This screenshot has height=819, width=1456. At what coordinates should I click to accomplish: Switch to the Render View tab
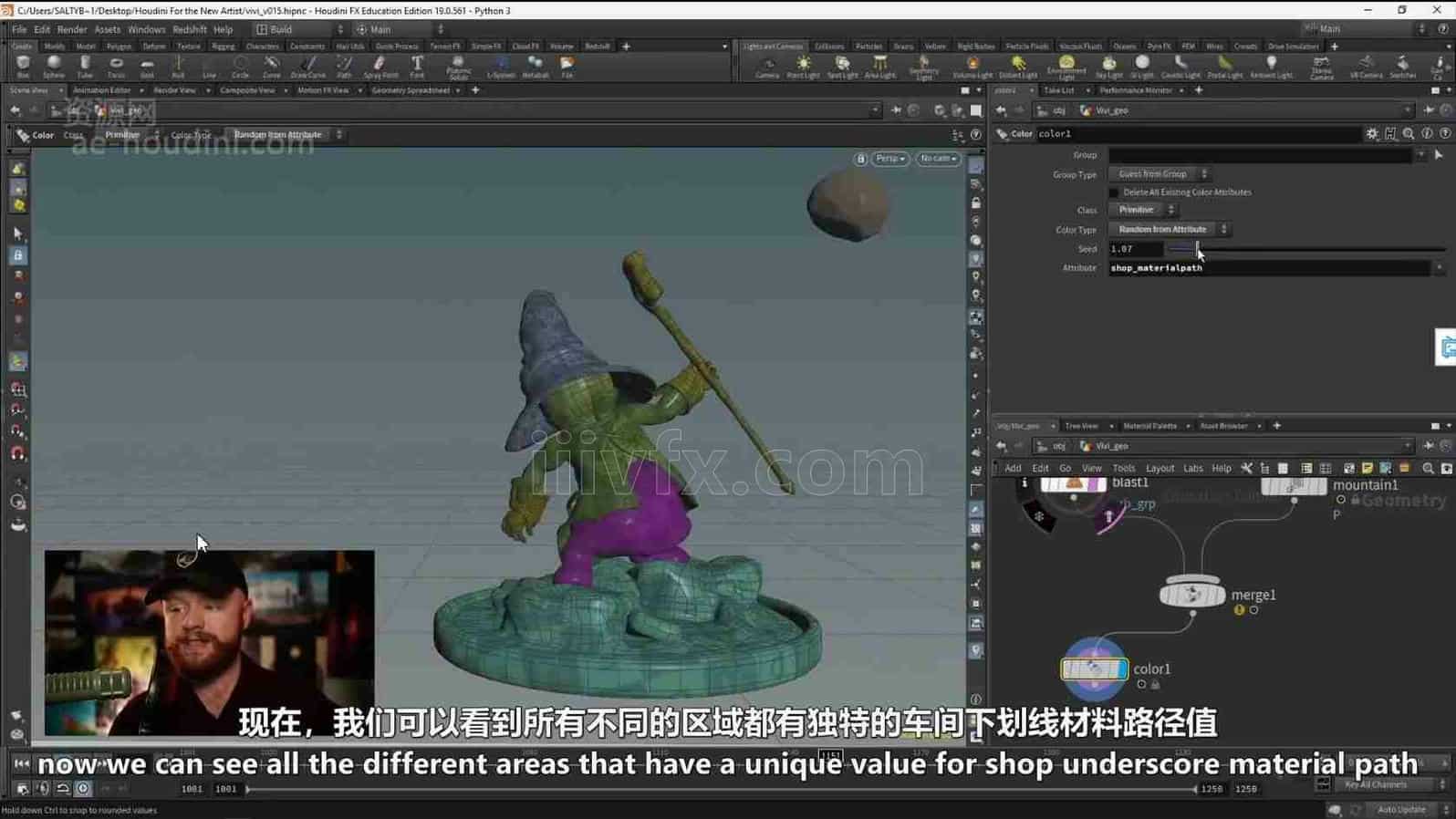coord(174,90)
